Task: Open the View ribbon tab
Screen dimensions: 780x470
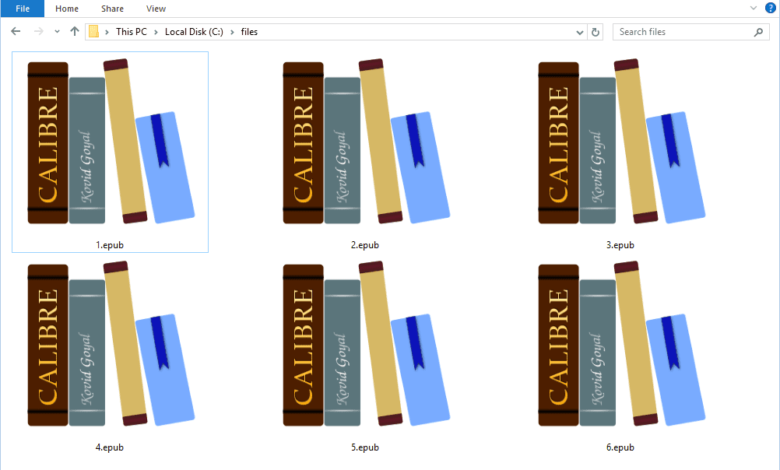Action: click(156, 8)
